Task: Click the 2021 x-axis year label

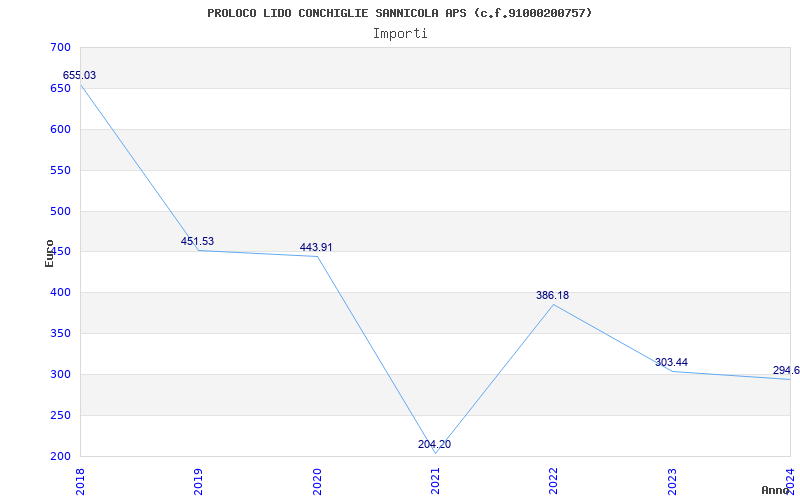Action: click(435, 482)
